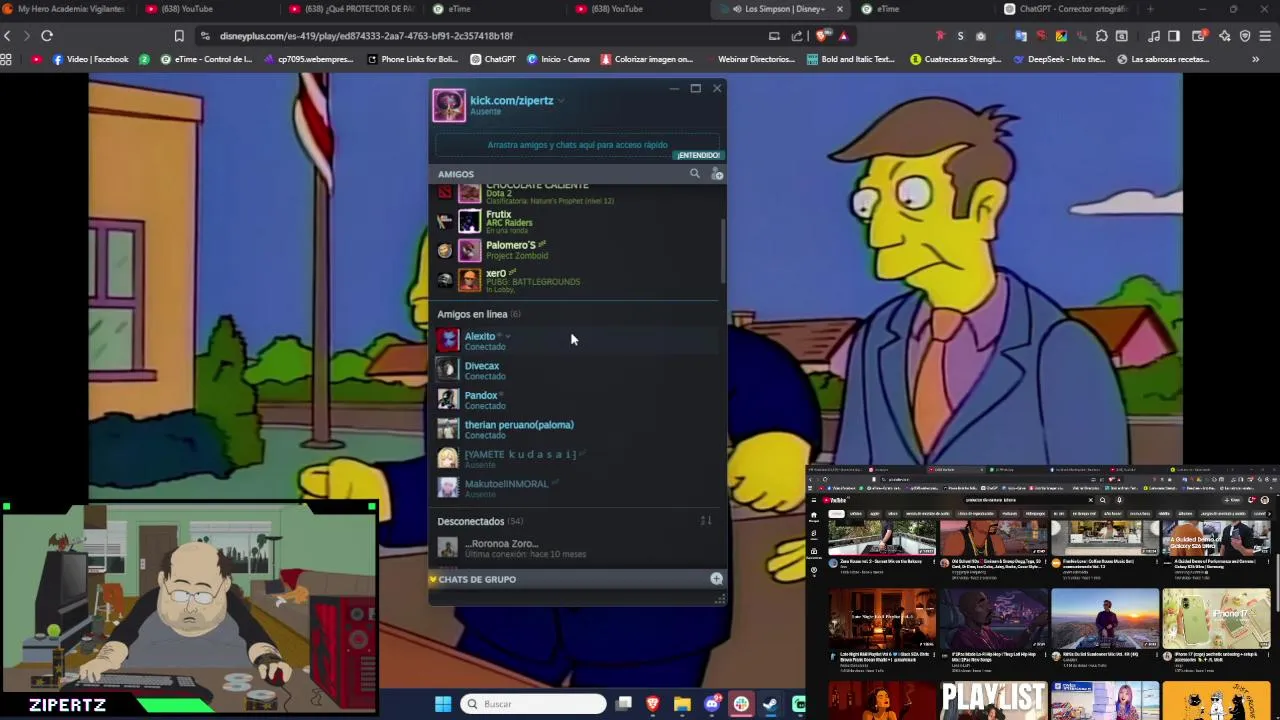Use the friends window resize grip

pyautogui.click(x=719, y=600)
